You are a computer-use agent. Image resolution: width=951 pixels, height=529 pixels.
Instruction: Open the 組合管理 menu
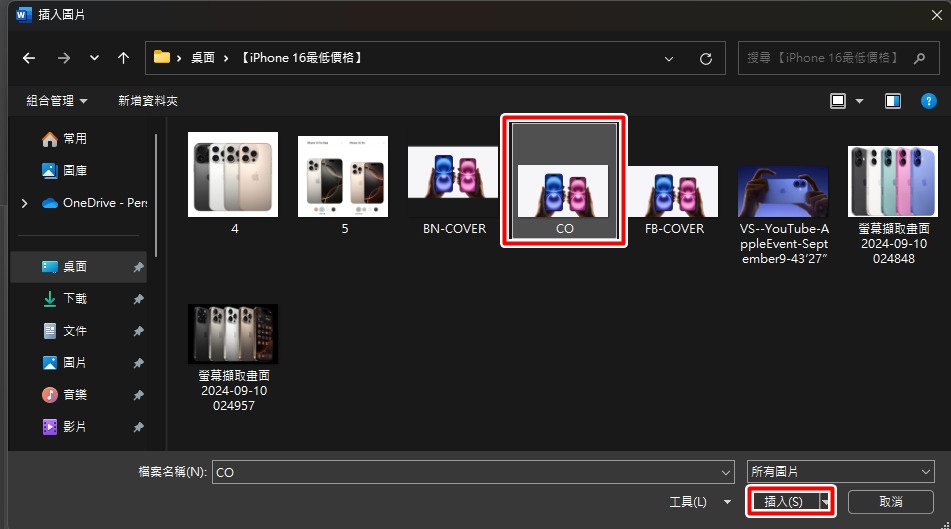[56, 101]
